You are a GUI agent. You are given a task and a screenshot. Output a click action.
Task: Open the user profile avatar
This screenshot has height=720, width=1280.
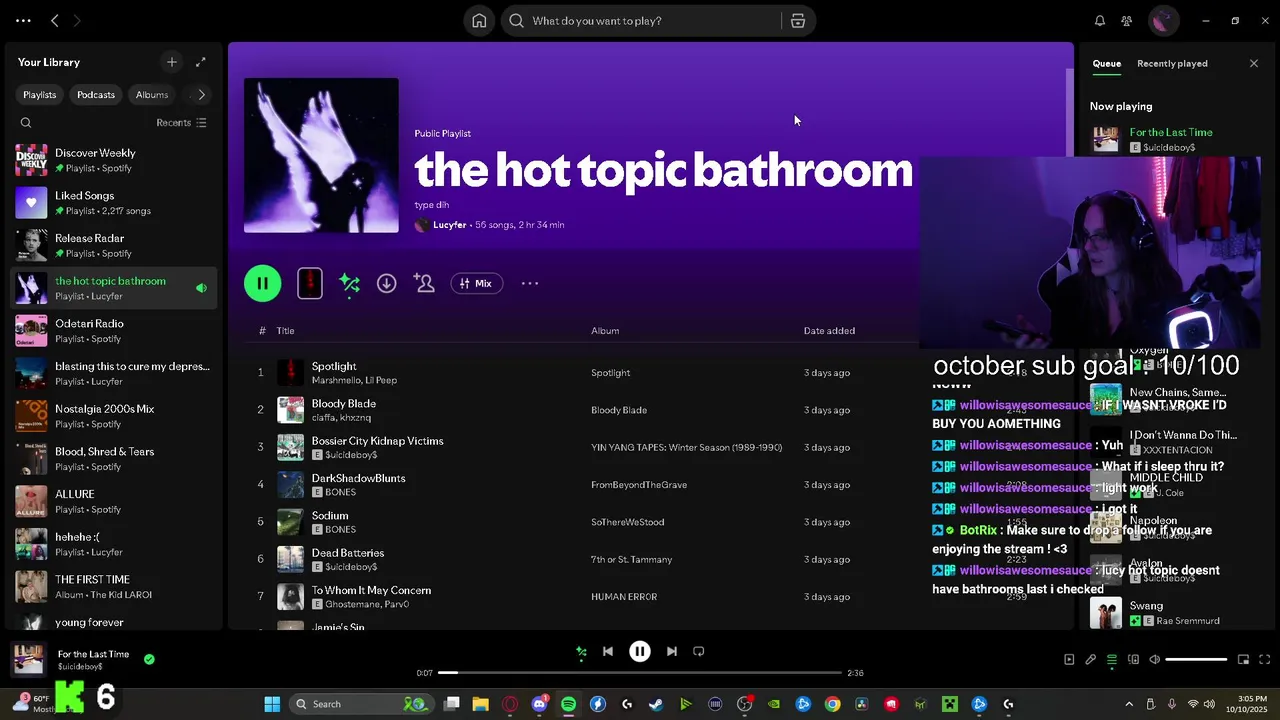coord(1162,21)
